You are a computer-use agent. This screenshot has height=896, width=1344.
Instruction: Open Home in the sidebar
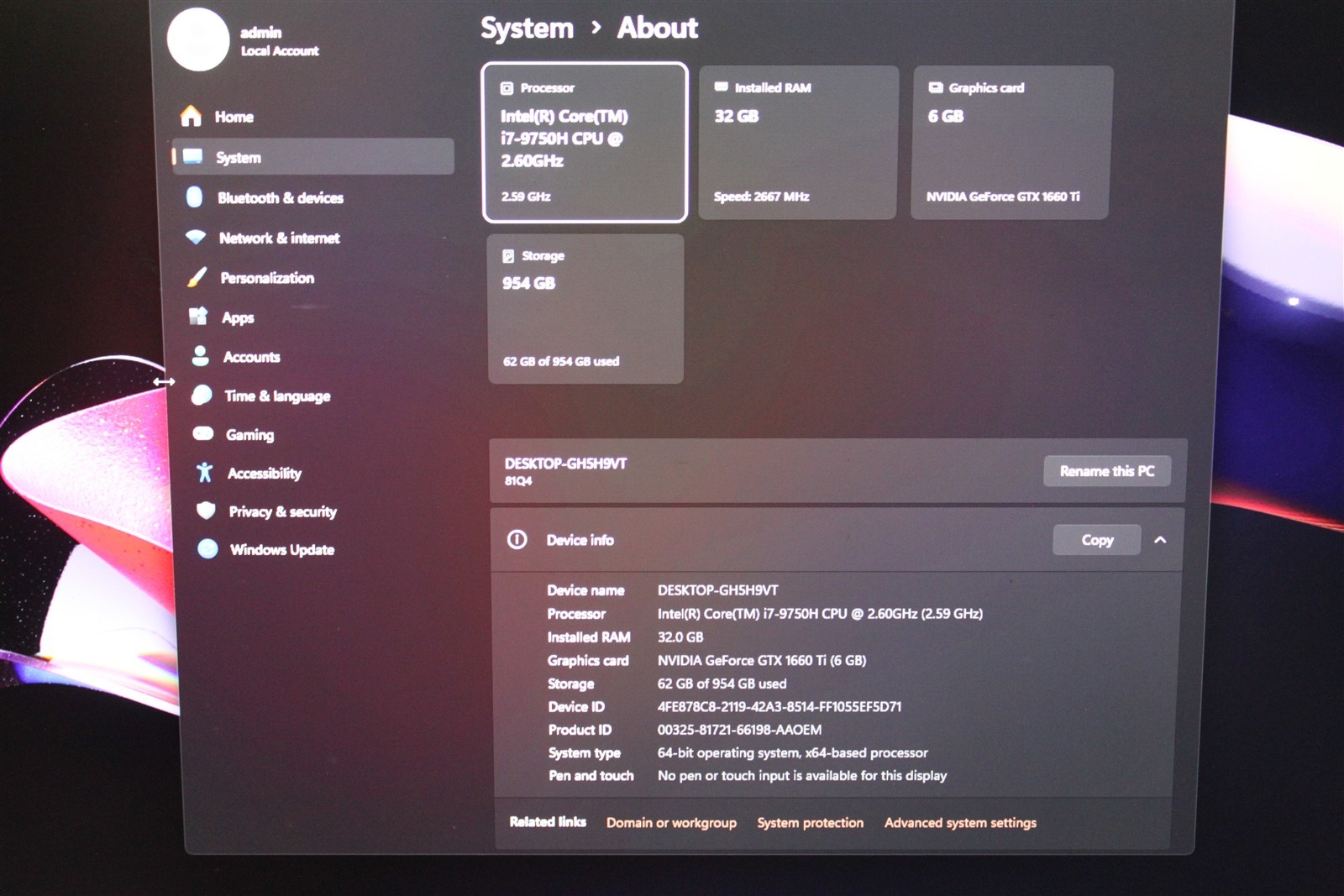point(312,117)
